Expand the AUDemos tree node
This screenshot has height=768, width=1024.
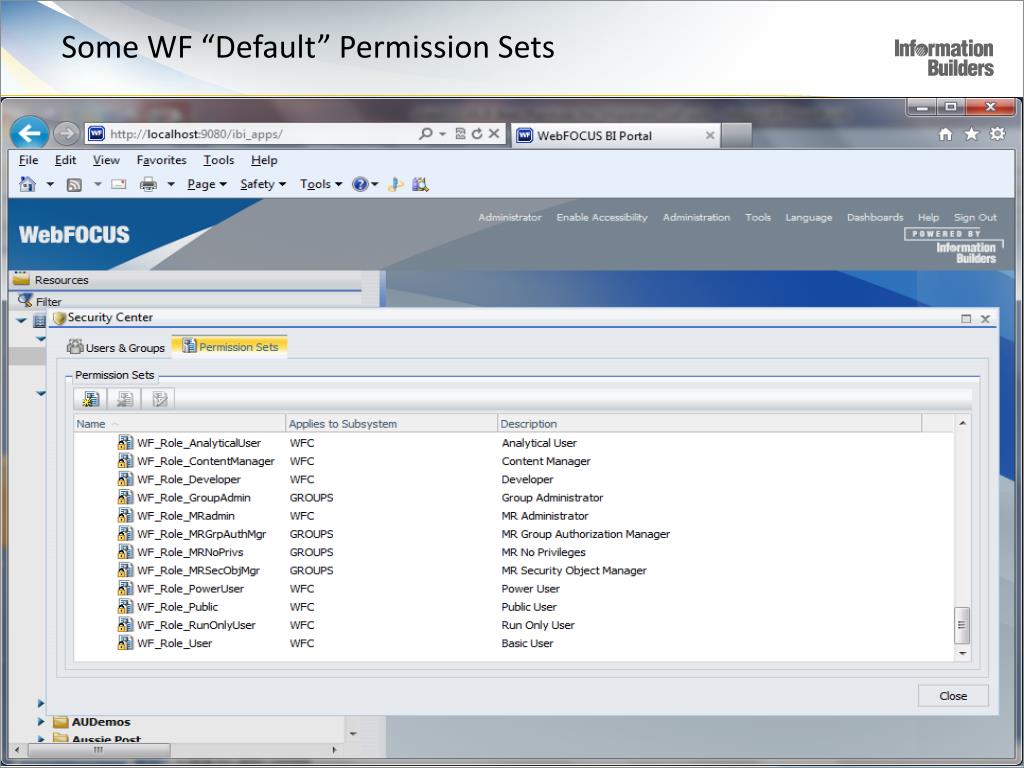pos(40,722)
